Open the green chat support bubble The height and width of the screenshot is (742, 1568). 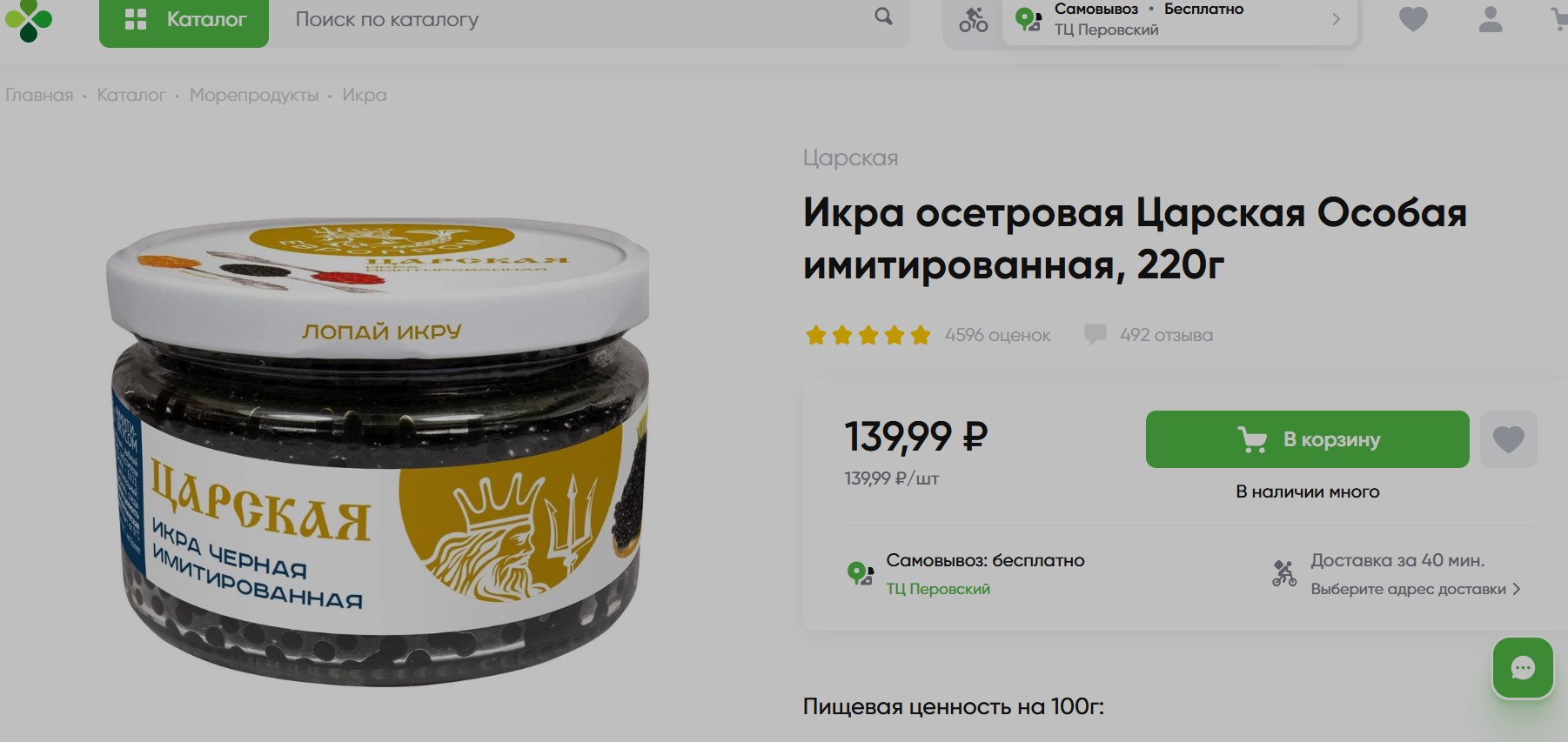[1523, 668]
